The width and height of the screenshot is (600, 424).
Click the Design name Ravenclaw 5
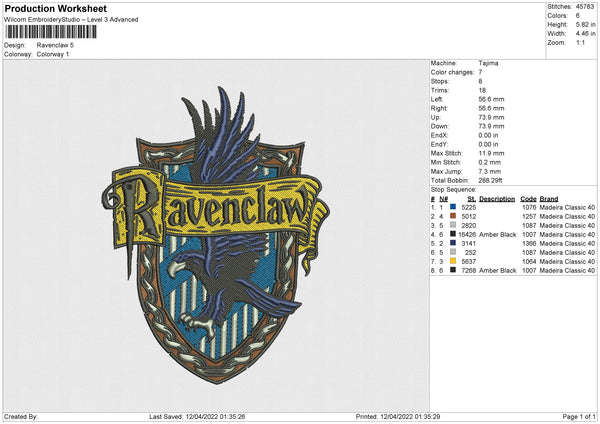(54, 45)
